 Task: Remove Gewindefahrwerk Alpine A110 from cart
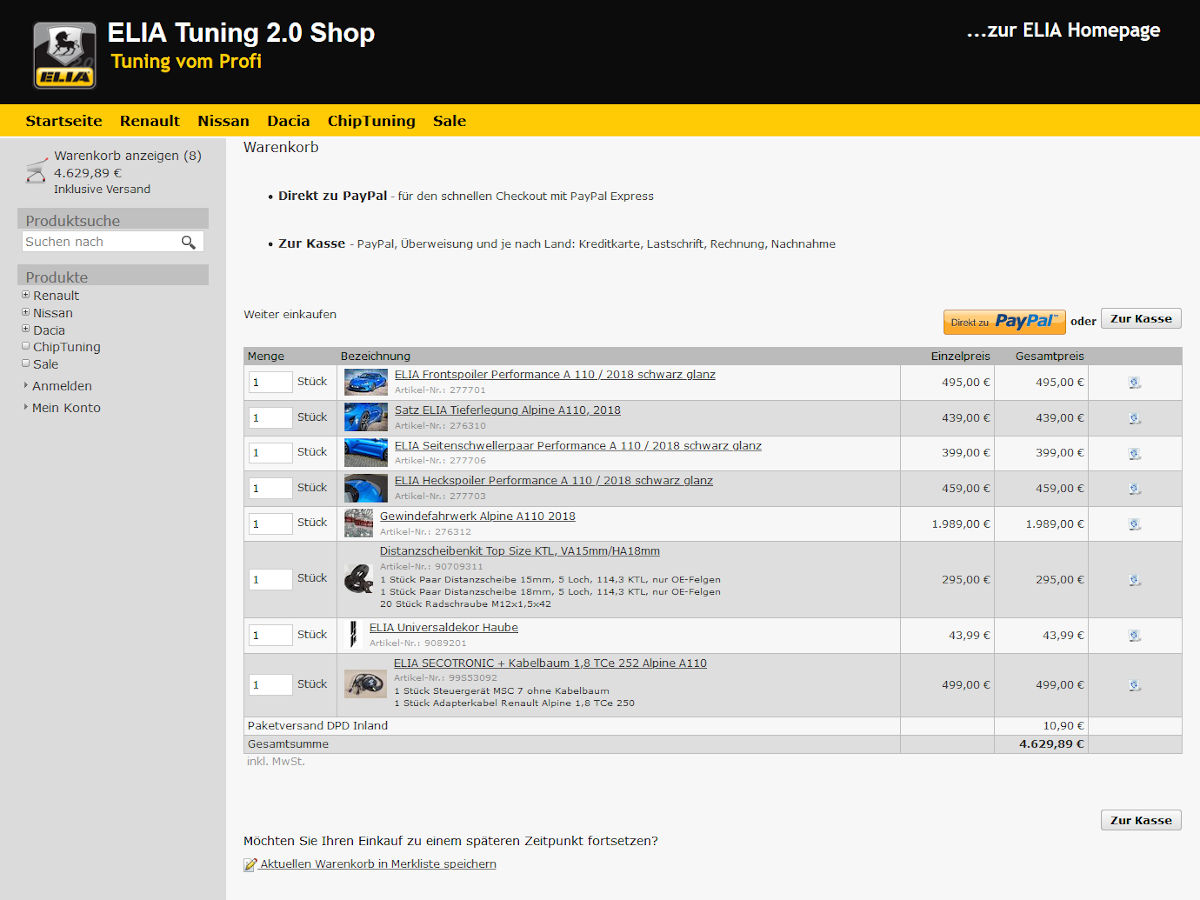1135,523
